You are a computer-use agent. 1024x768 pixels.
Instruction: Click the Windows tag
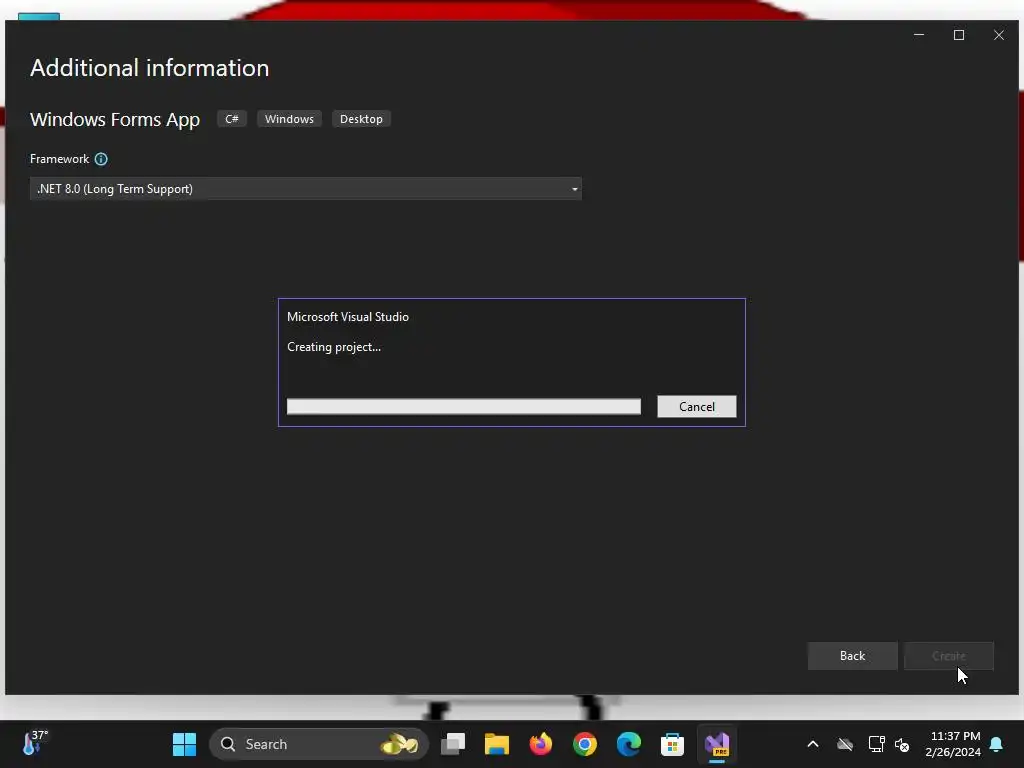click(289, 119)
